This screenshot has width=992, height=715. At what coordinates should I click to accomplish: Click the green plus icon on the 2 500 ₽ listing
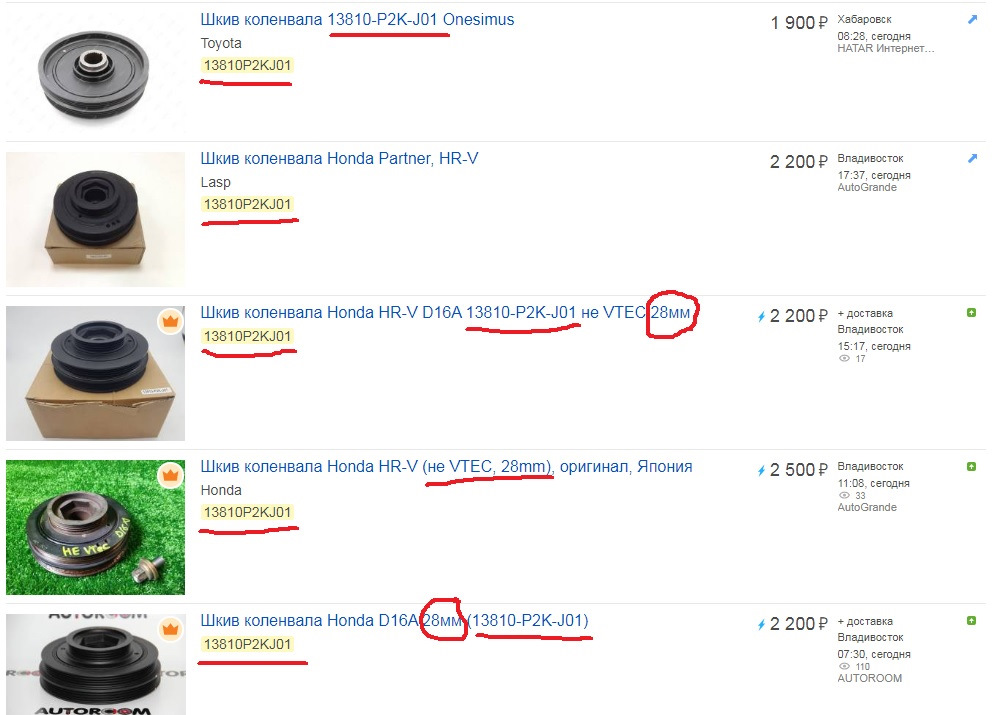tap(971, 466)
